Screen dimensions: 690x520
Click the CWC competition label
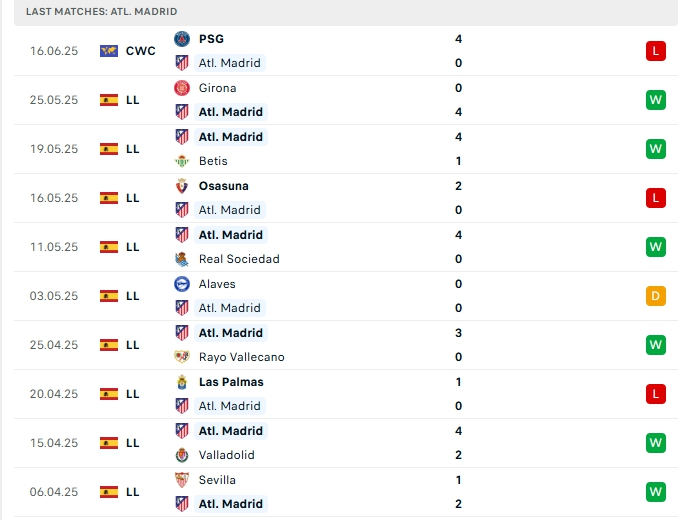click(x=141, y=51)
